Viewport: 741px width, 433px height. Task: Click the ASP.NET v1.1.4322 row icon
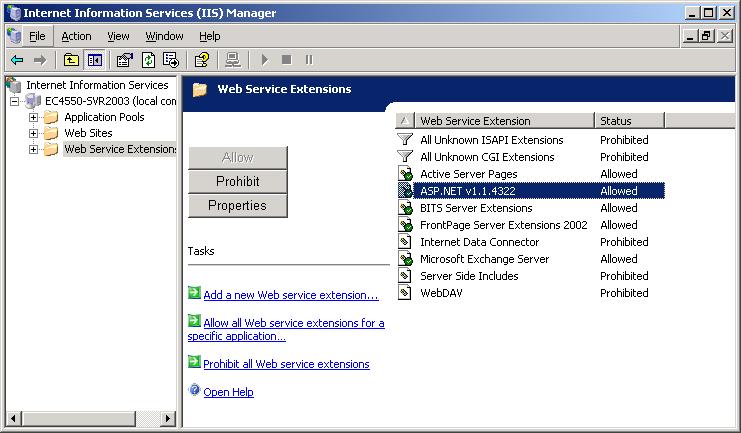click(x=405, y=191)
